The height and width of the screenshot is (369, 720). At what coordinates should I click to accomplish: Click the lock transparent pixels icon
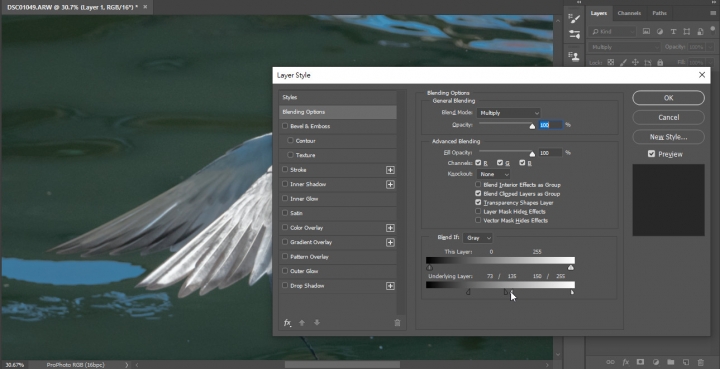(611, 62)
